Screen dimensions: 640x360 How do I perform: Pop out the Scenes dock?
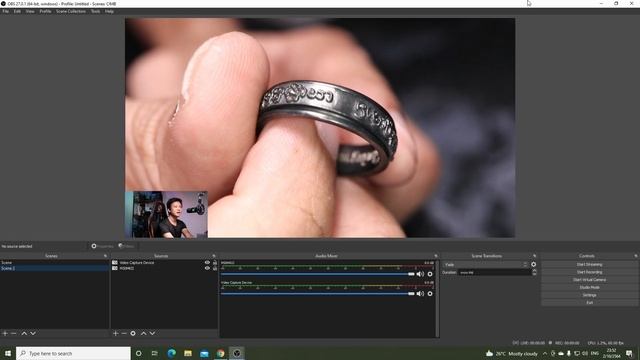[x=105, y=256]
